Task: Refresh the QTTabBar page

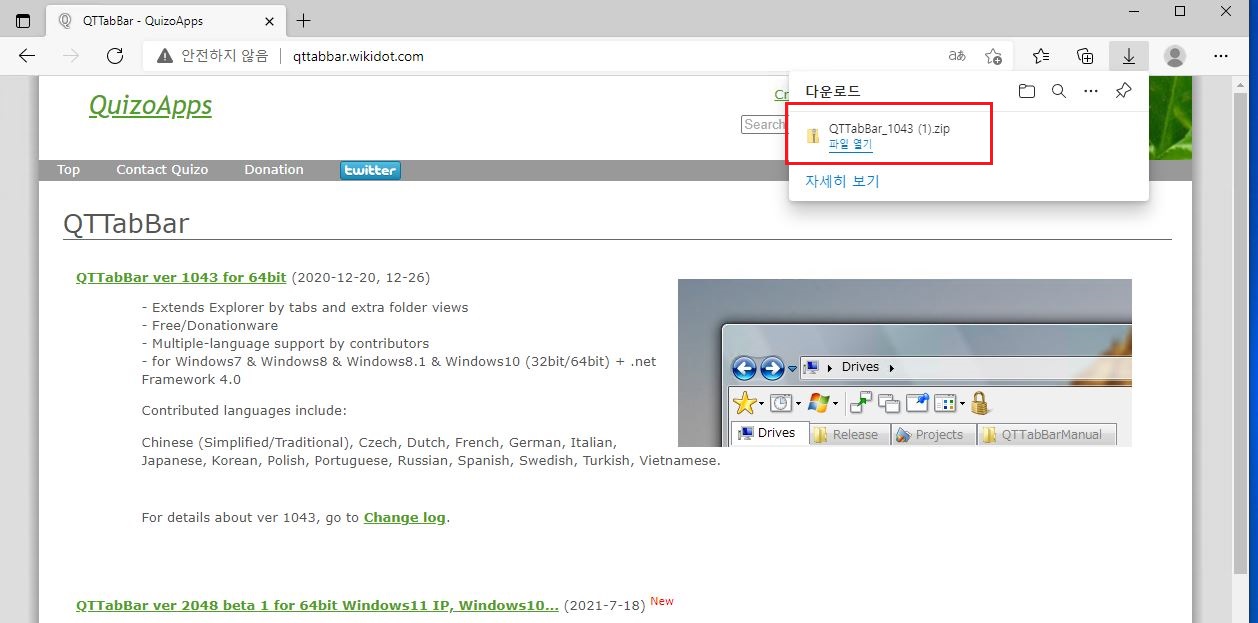Action: (115, 56)
